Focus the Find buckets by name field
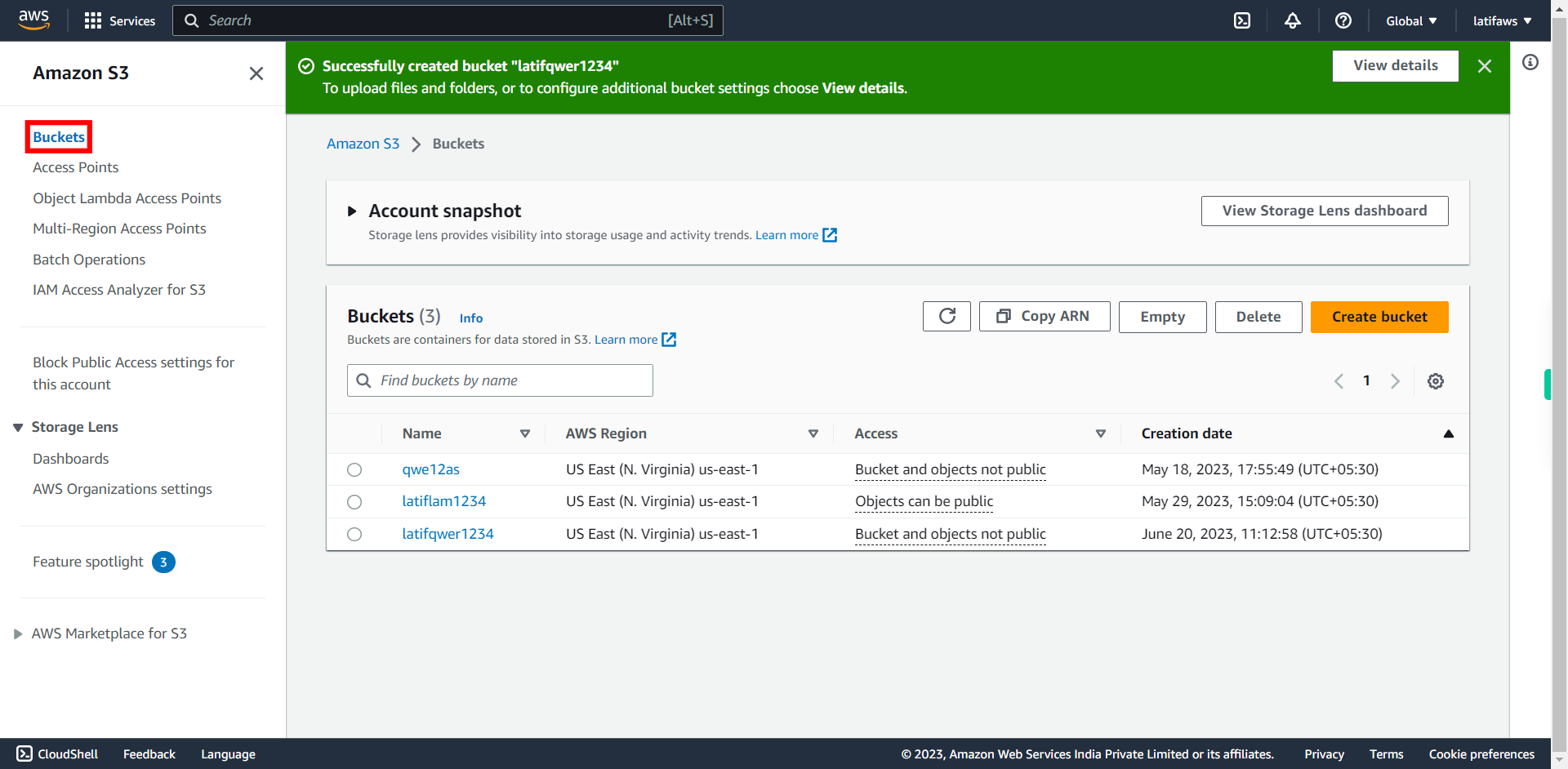The height and width of the screenshot is (769, 1568). click(500, 380)
